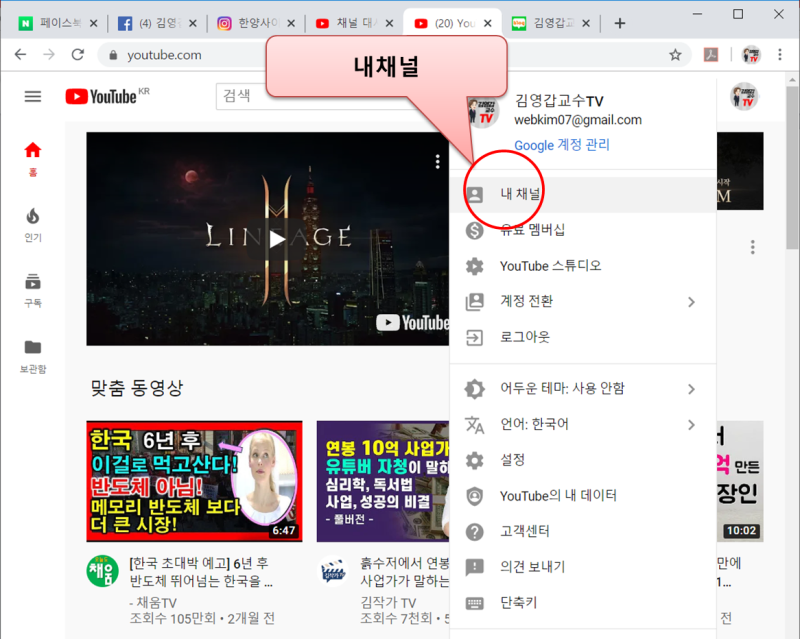The image size is (800, 639).
Task: Select Send feedback (의견 보내기)
Action: pyautogui.click(x=583, y=567)
